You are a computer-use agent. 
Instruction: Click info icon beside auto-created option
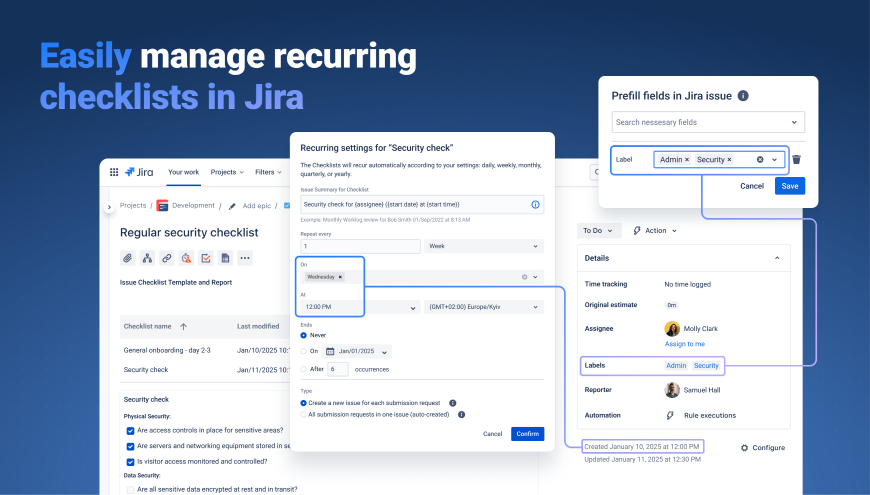[x=461, y=415]
